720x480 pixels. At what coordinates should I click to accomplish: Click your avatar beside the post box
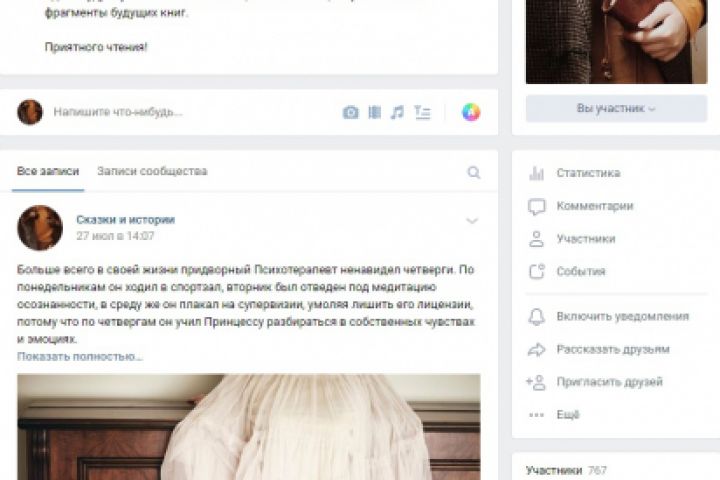pos(30,112)
